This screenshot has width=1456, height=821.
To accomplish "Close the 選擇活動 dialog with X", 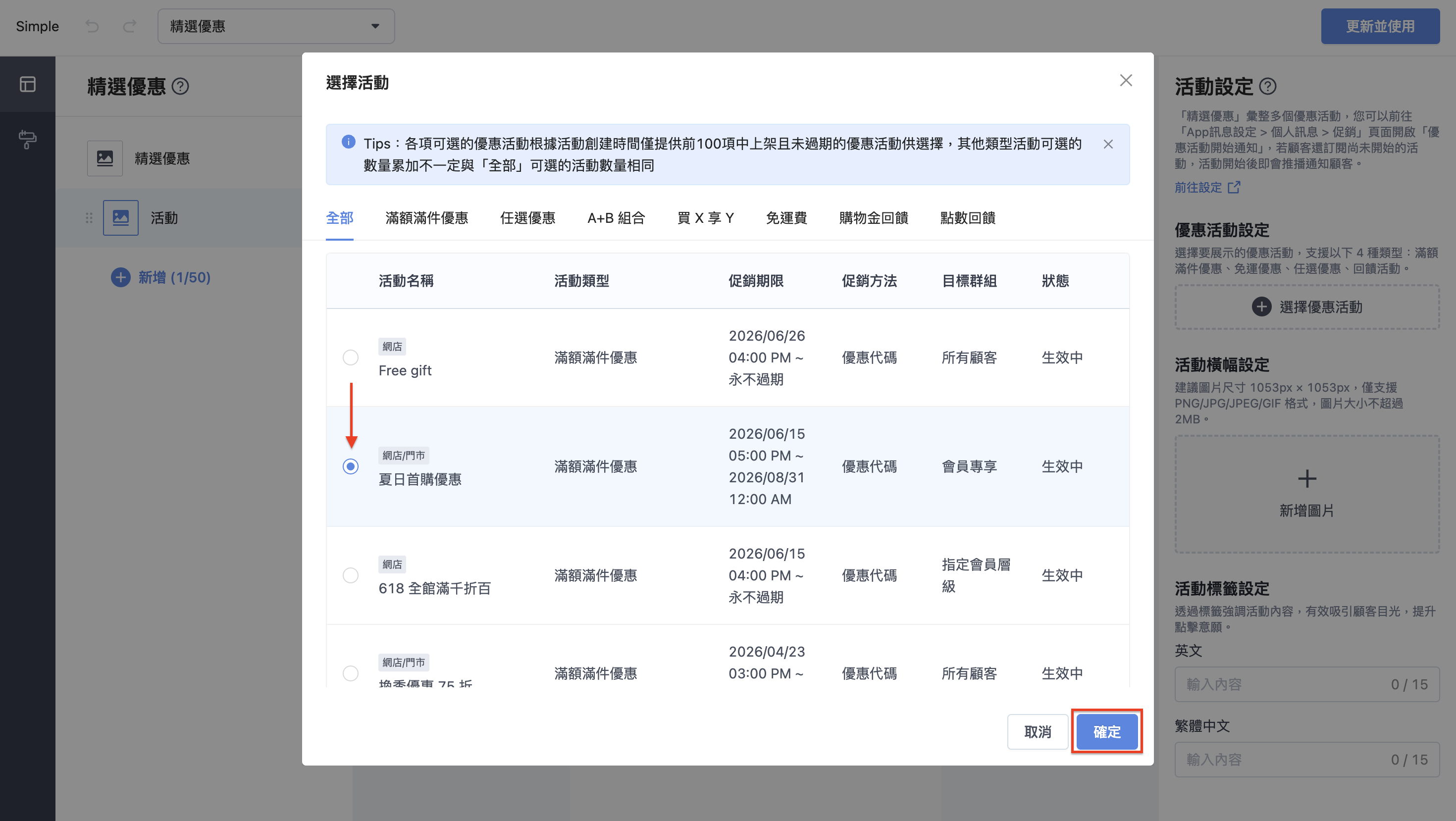I will tap(1126, 80).
